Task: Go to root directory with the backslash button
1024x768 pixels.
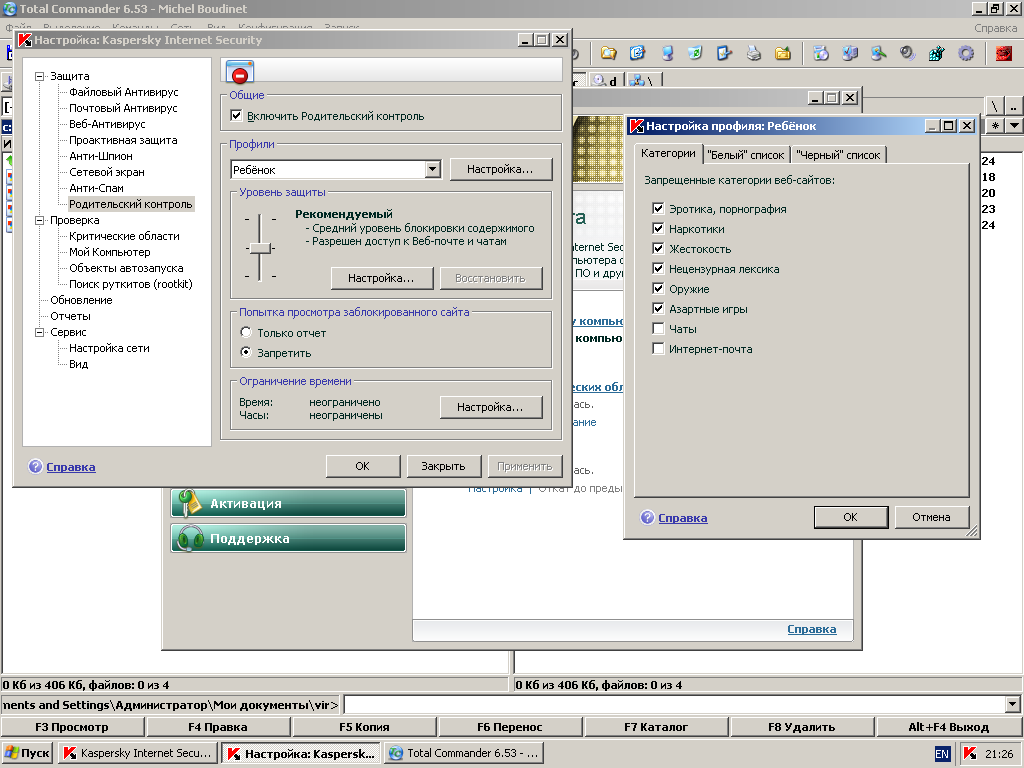Action: click(x=994, y=106)
